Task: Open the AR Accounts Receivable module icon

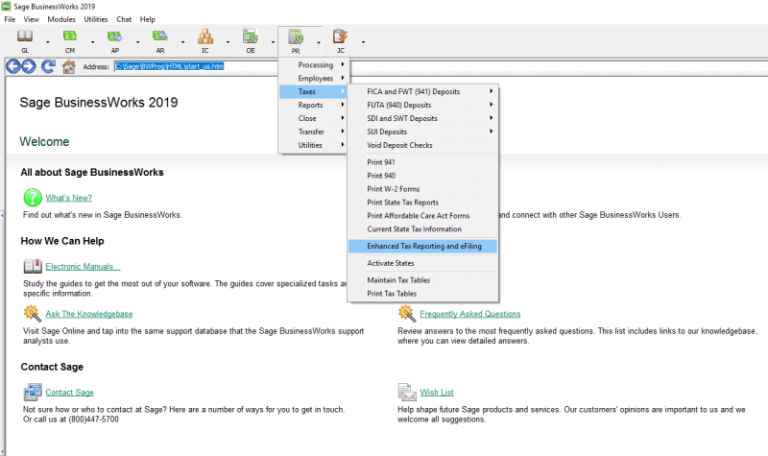Action: (x=160, y=39)
